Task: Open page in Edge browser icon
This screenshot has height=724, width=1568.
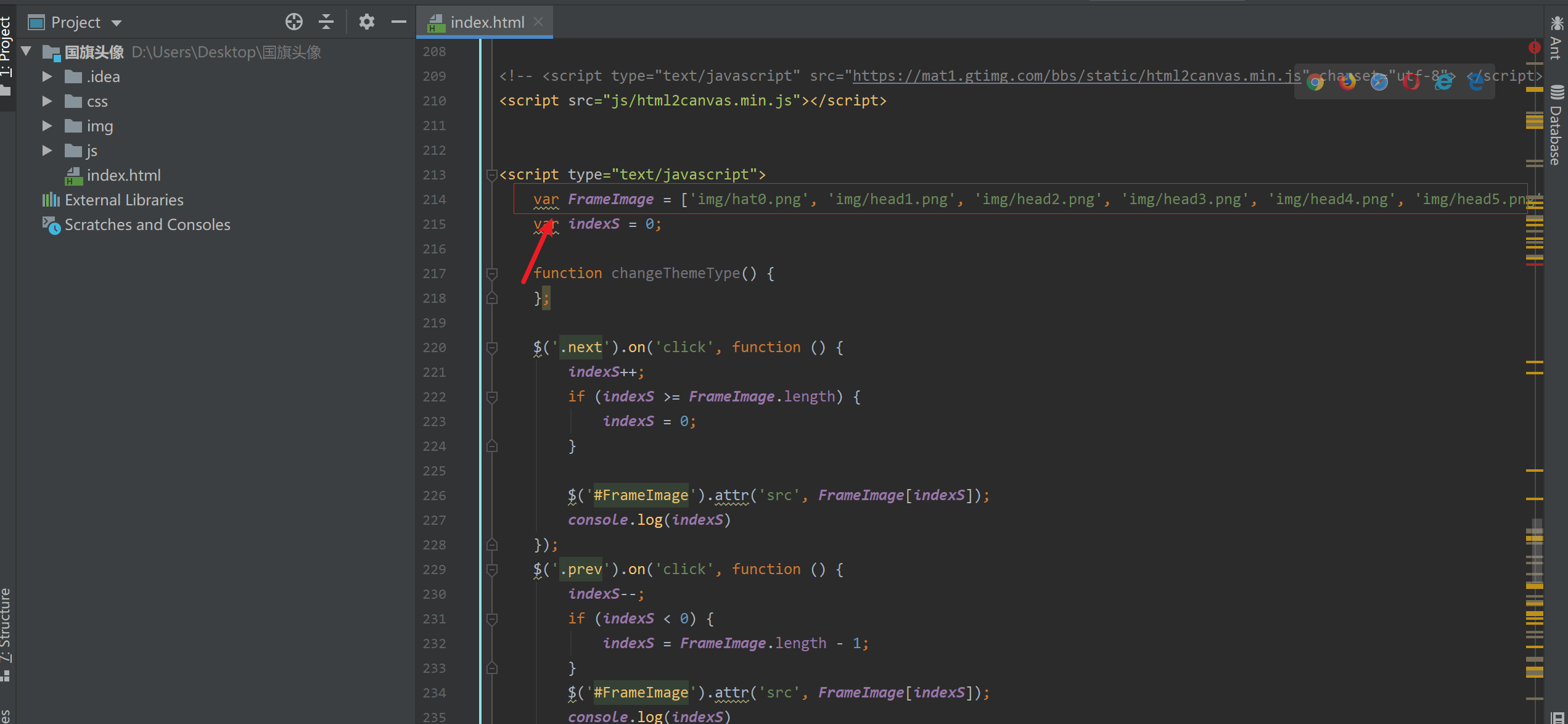Action: tap(1476, 81)
